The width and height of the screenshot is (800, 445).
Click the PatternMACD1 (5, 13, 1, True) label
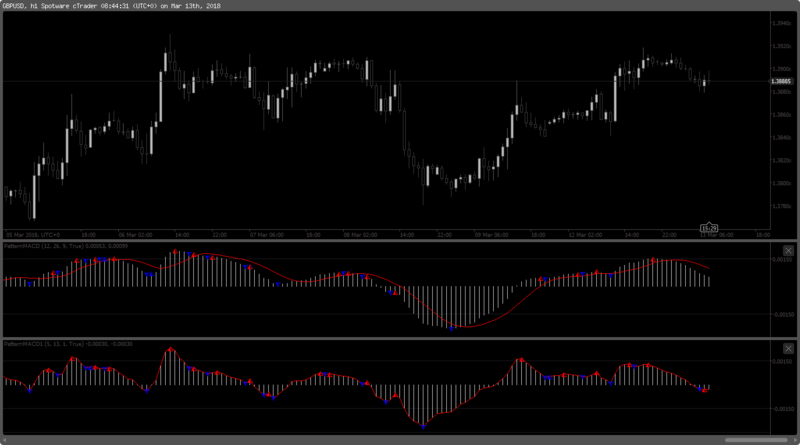click(x=45, y=344)
